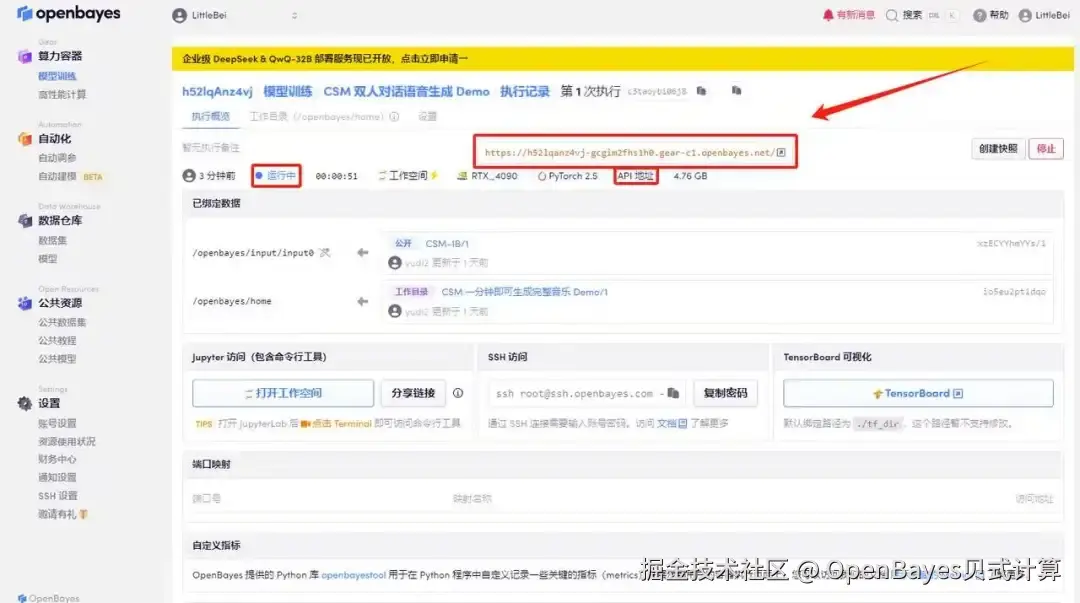This screenshot has width=1080, height=603.
Task: Open CSM 双人对话语音生成 Demo breadcrumb
Action: coord(406,92)
